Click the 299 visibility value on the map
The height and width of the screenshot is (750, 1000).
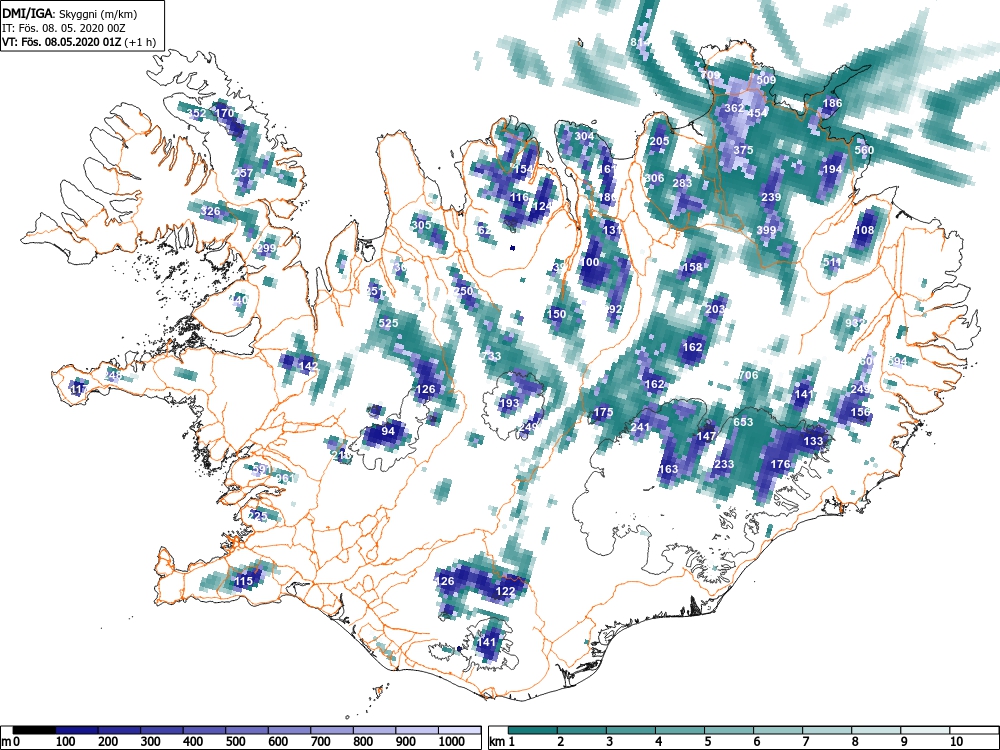click(267, 248)
